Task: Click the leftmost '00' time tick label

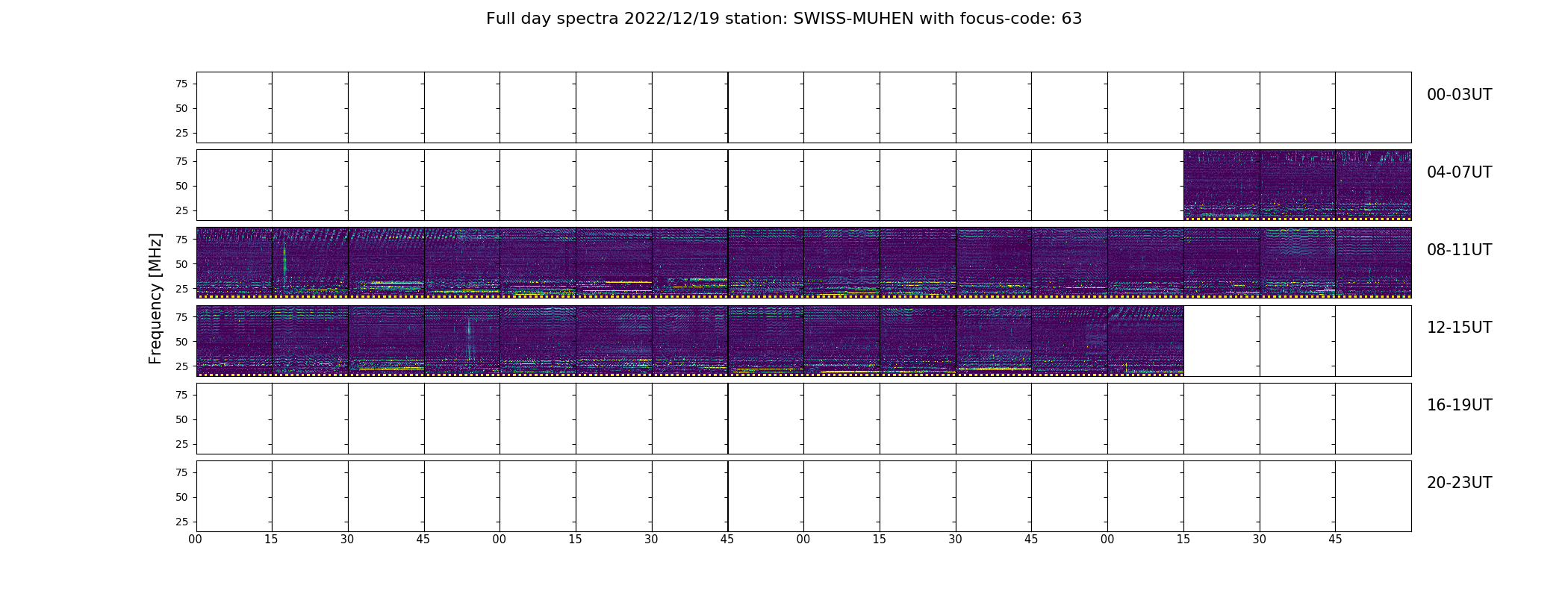Action: click(x=196, y=539)
